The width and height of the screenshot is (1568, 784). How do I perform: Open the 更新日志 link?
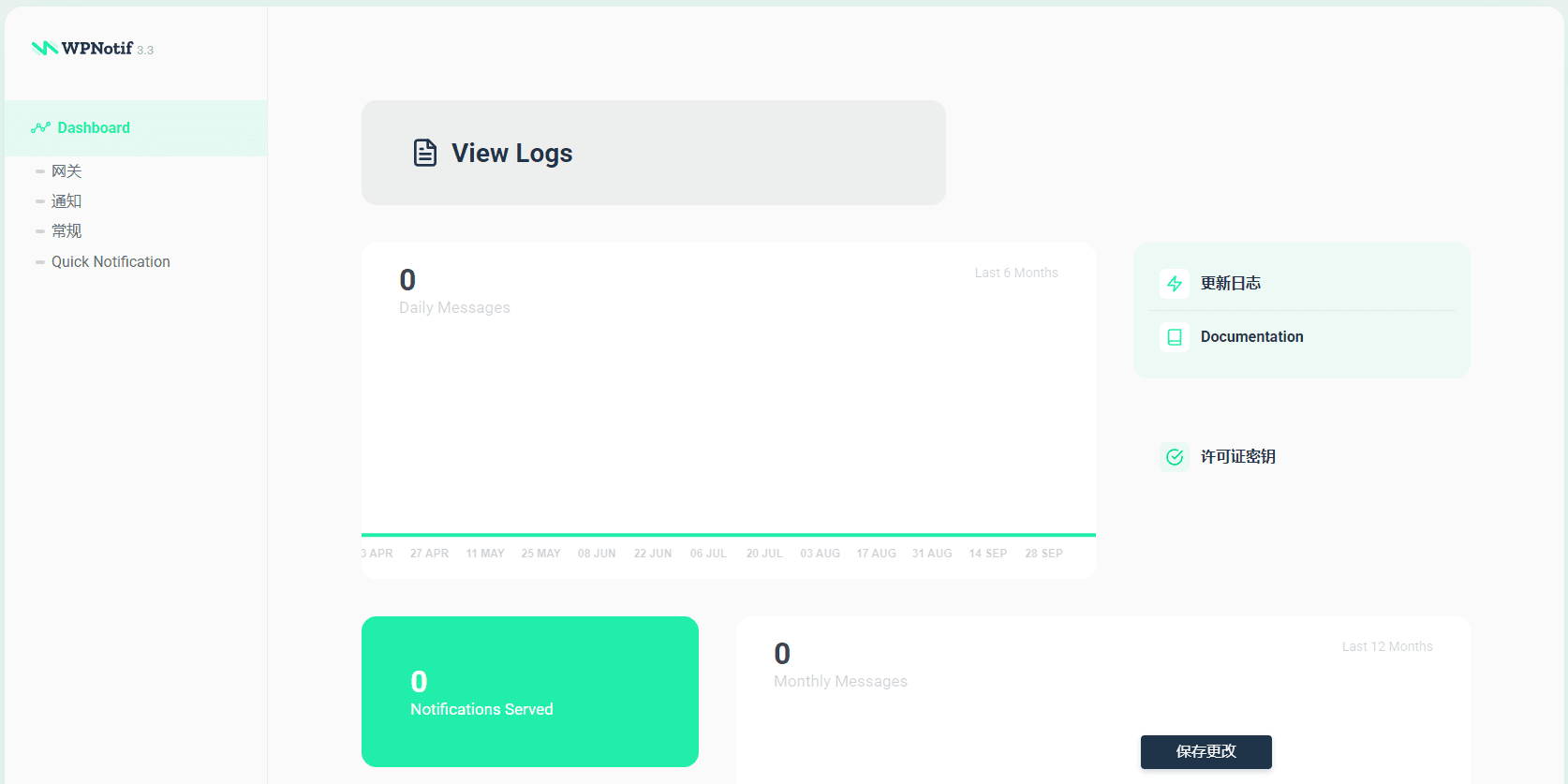(x=1231, y=284)
